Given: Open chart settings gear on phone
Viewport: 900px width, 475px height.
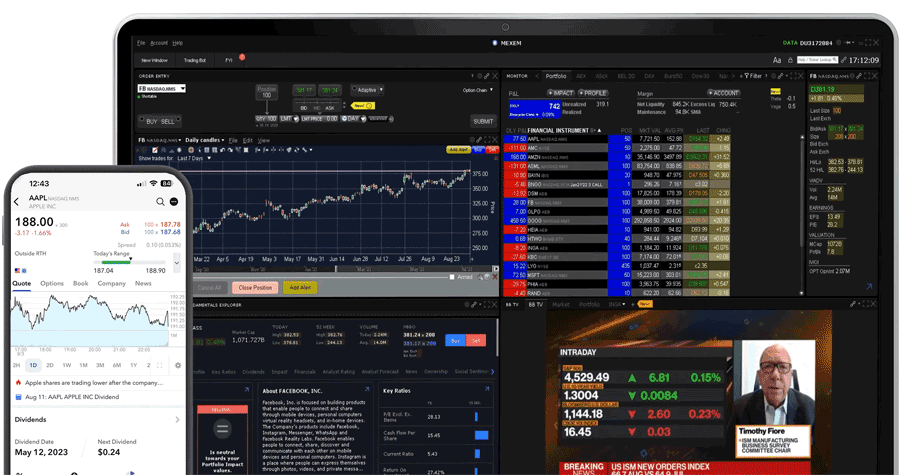Looking at the screenshot, I should [178, 365].
